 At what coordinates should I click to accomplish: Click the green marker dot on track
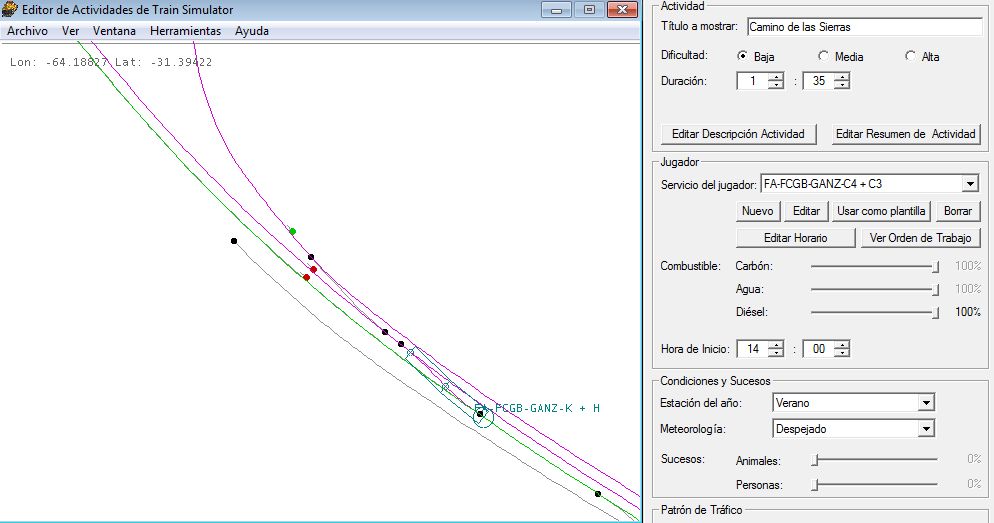tap(292, 232)
